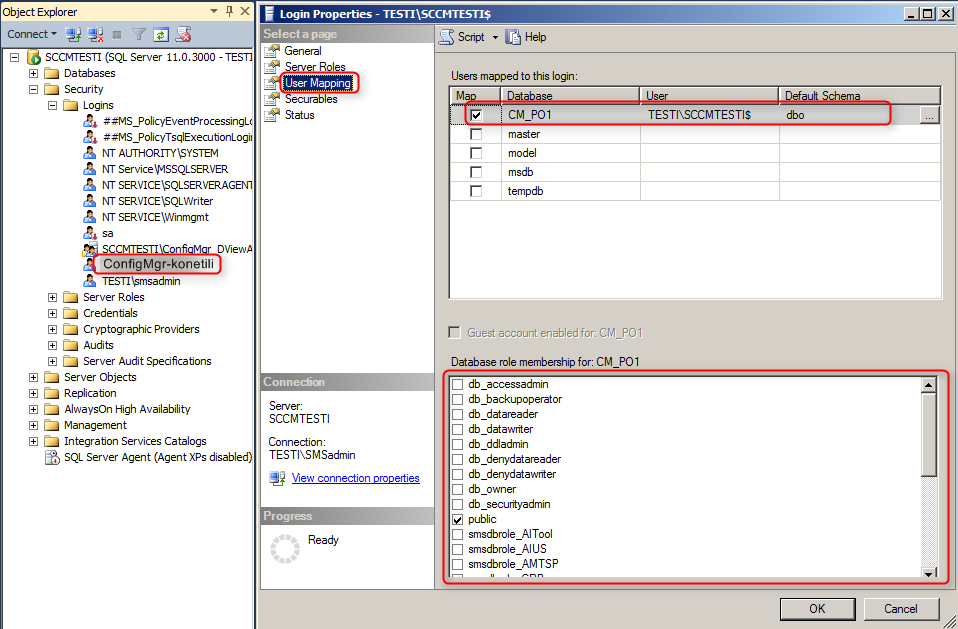Toggle the Object Explorer auto-hide pin
The image size is (958, 629).
click(230, 11)
